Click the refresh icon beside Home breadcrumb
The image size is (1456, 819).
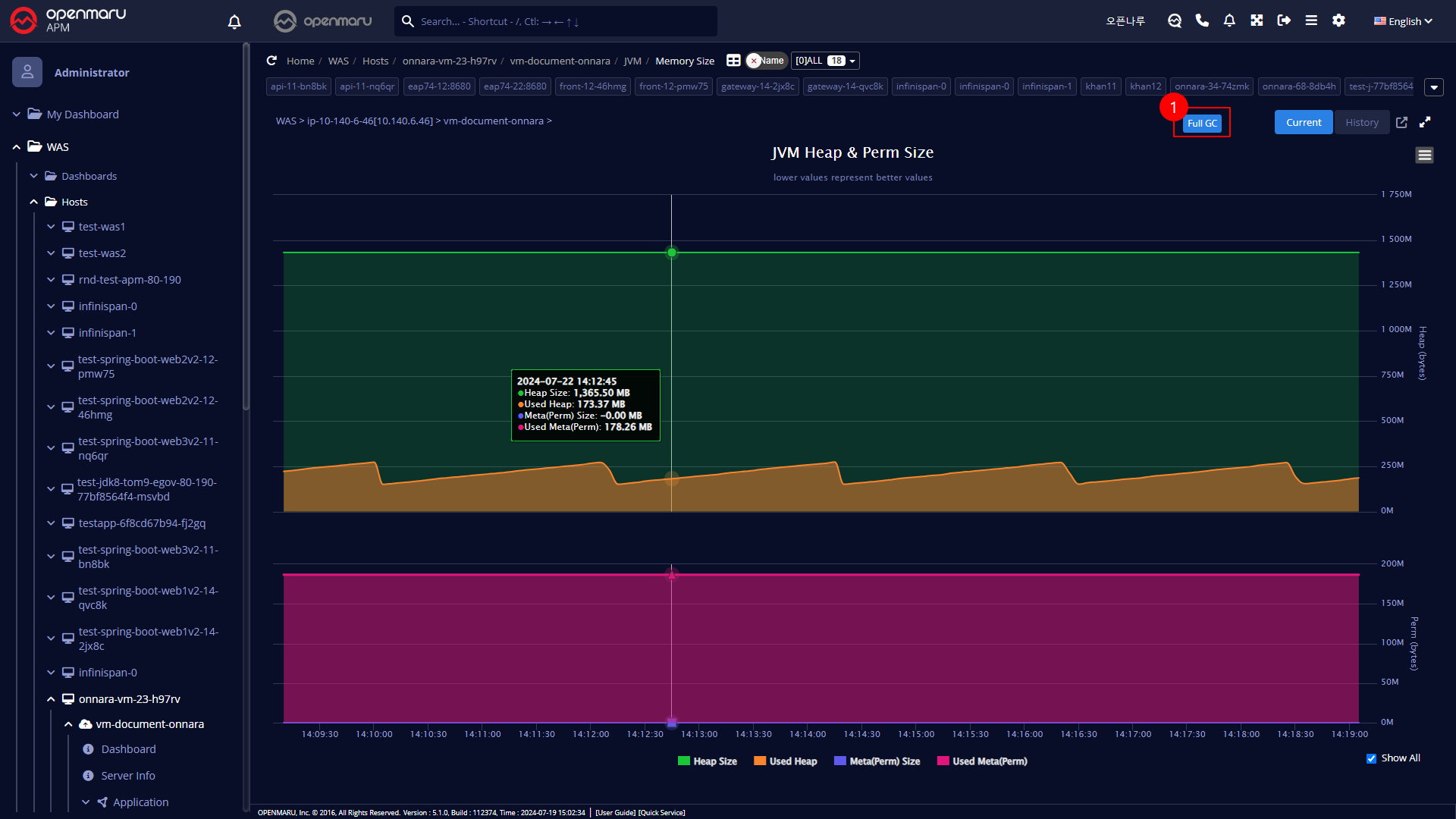point(271,61)
